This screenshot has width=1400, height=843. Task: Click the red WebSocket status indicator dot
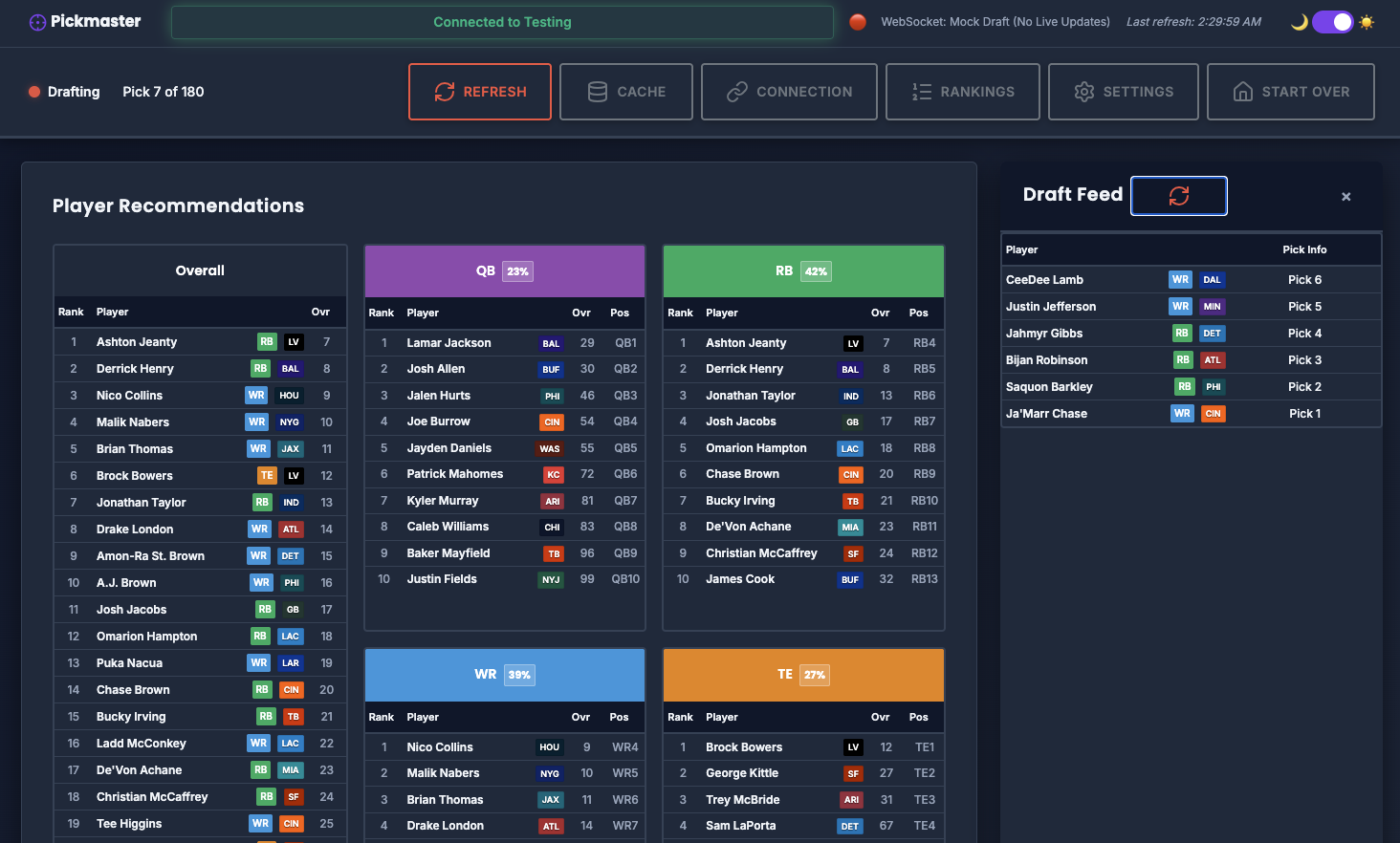(x=858, y=21)
